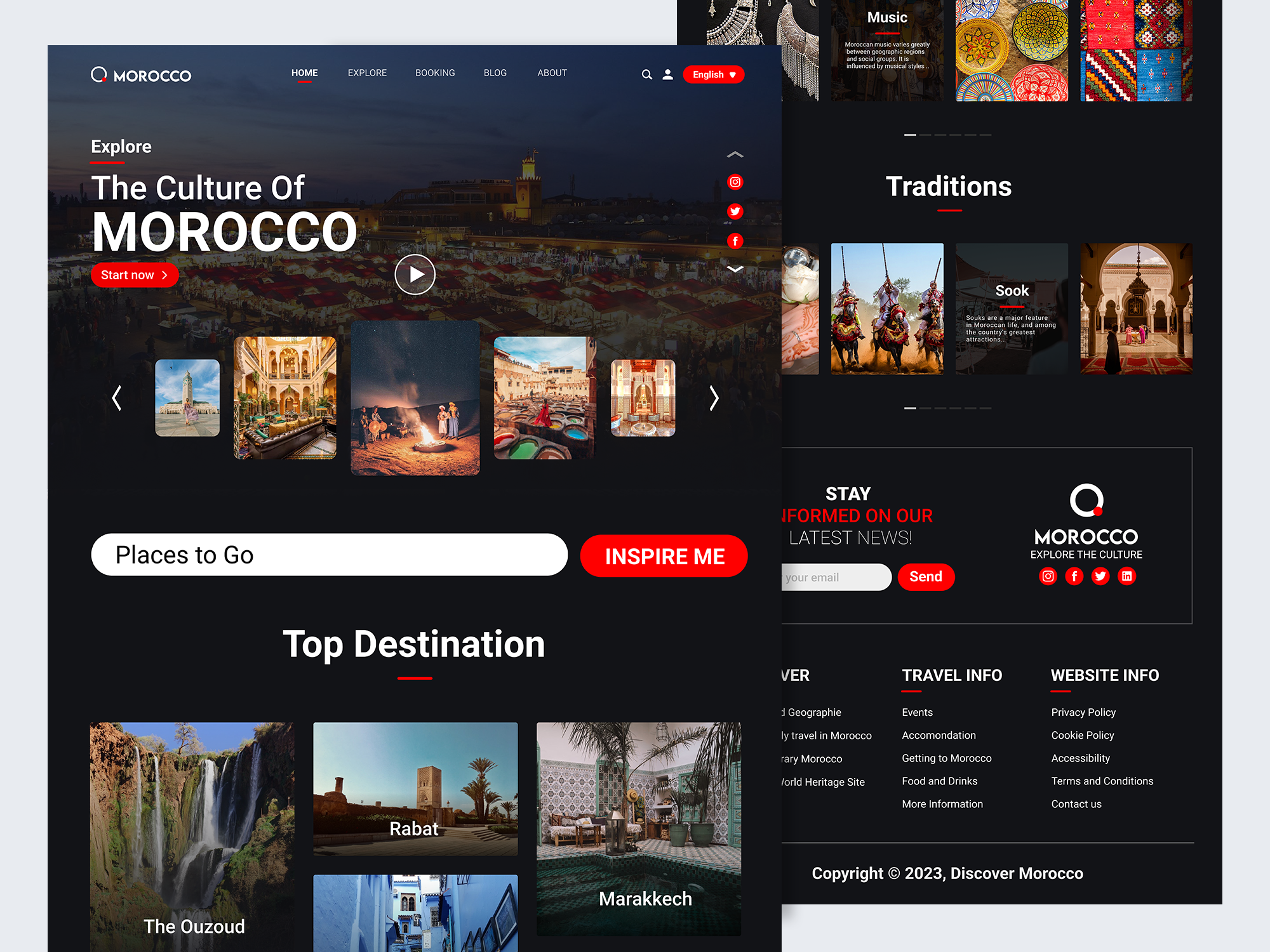Collapse hero section with up chevron
1270x952 pixels.
[x=735, y=154]
